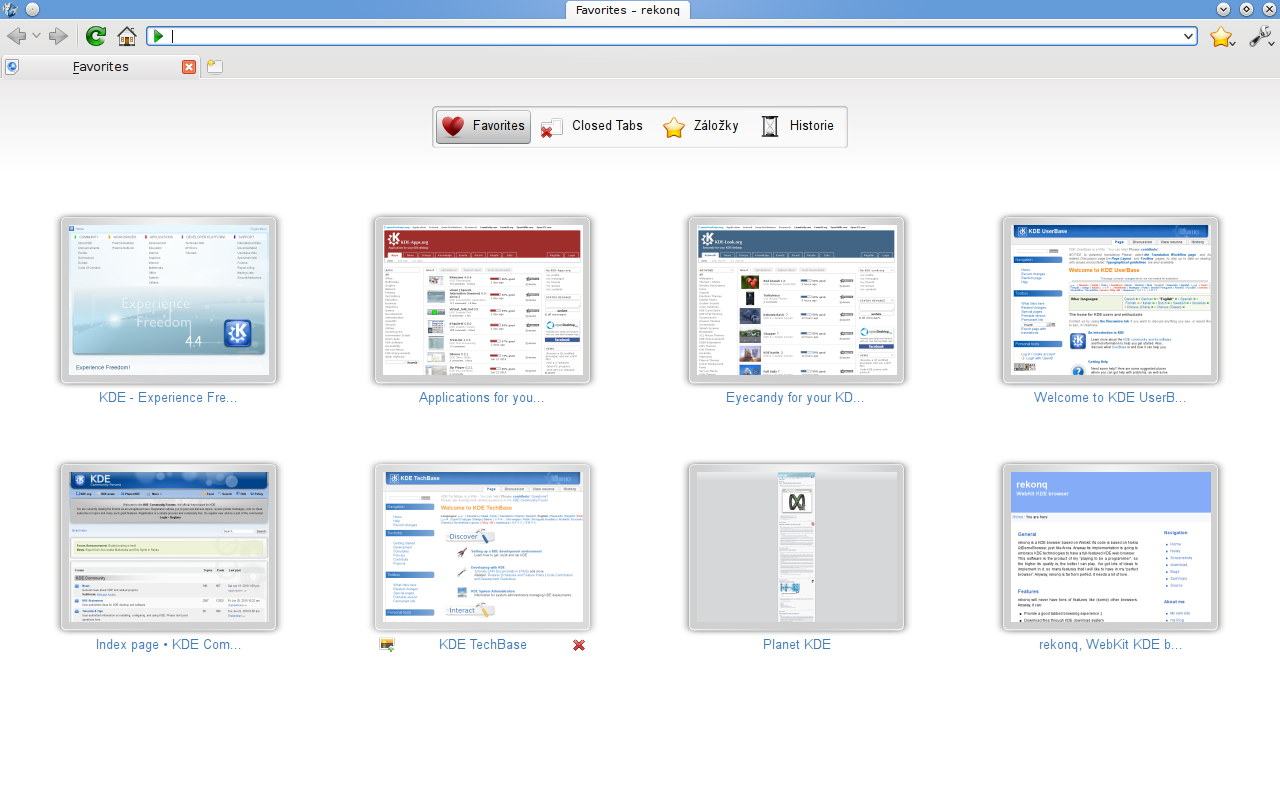This screenshot has width=1280, height=800.
Task: Go back using the back arrow
Action: click(16, 36)
